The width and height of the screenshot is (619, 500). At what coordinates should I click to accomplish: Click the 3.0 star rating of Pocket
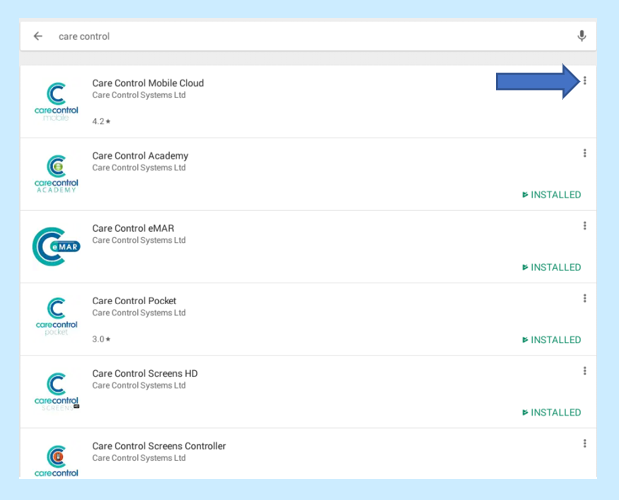pyautogui.click(x=101, y=339)
